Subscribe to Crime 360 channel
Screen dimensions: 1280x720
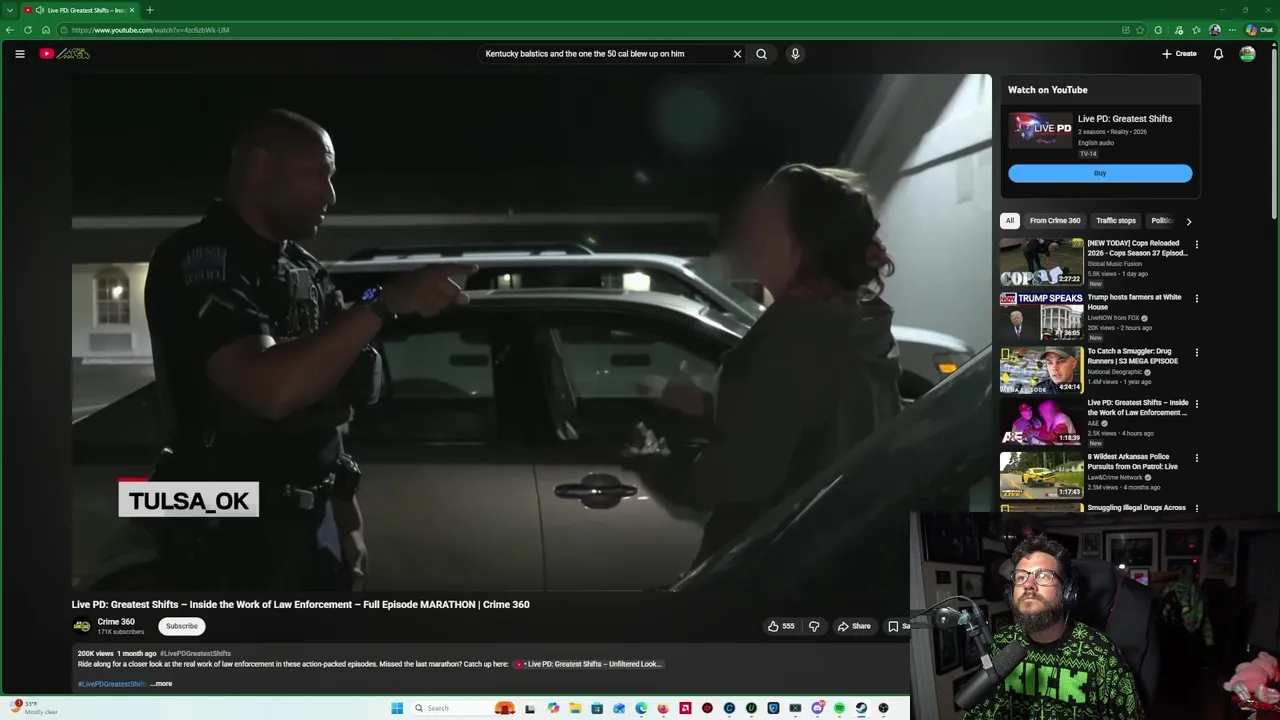tap(181, 626)
